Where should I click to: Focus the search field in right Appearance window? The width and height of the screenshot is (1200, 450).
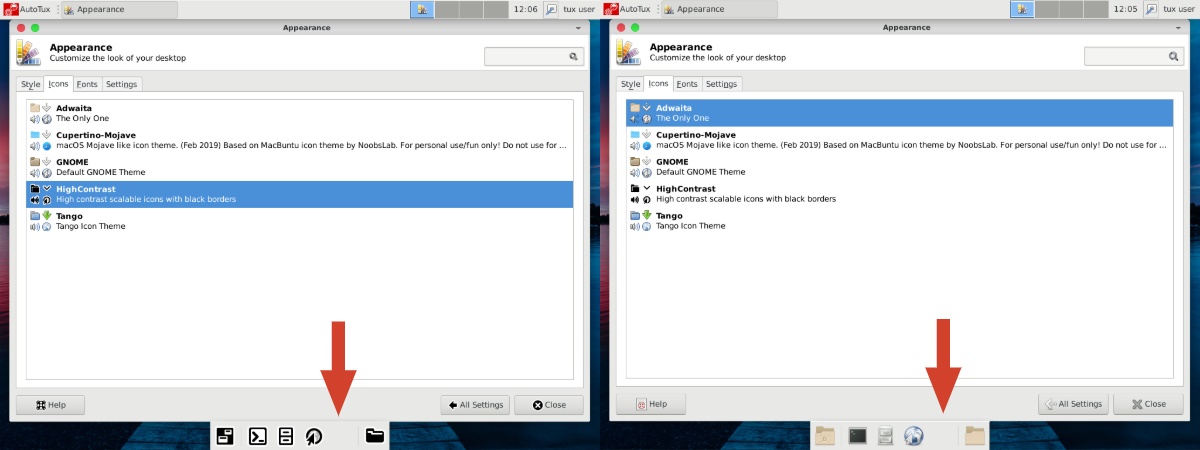[x=1134, y=57]
